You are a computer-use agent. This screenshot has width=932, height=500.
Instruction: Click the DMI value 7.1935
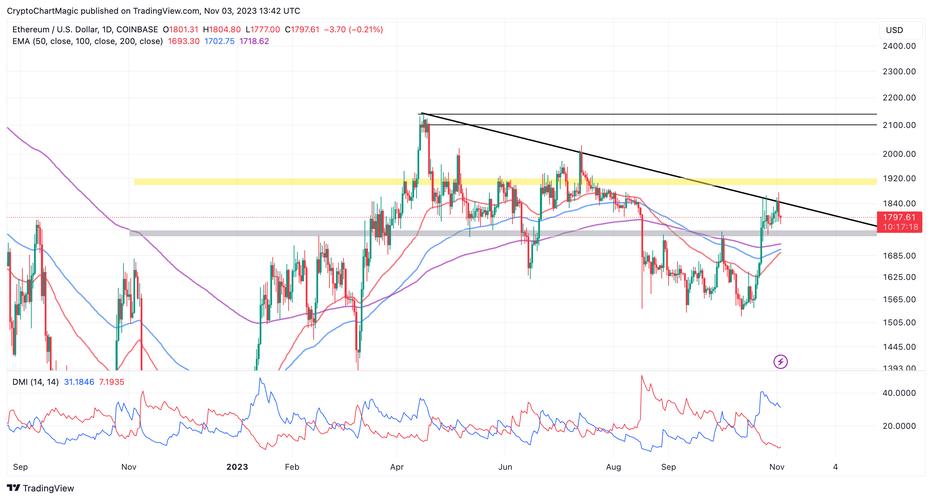pyautogui.click(x=111, y=382)
